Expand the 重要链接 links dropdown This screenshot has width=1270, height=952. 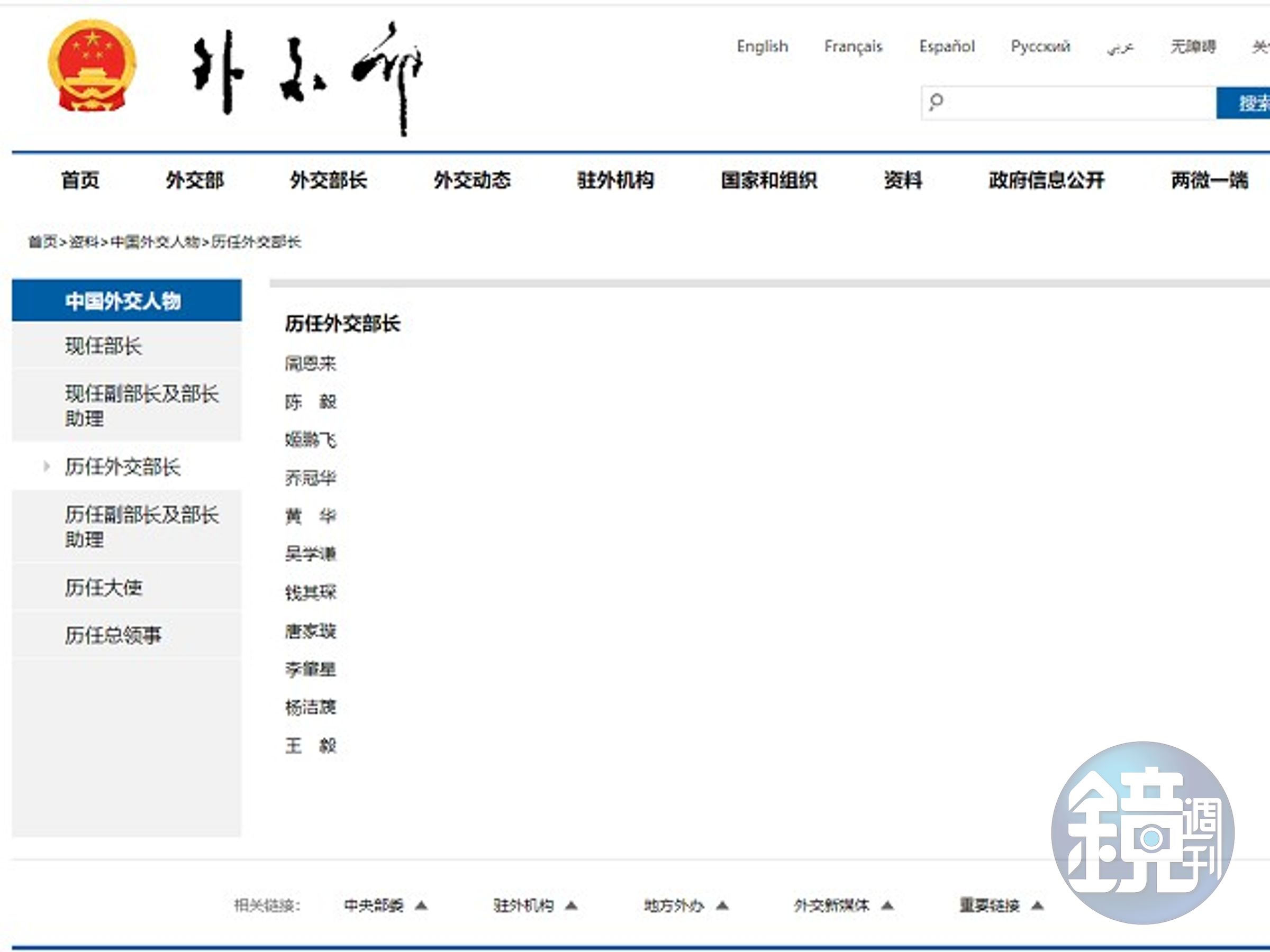1002,905
